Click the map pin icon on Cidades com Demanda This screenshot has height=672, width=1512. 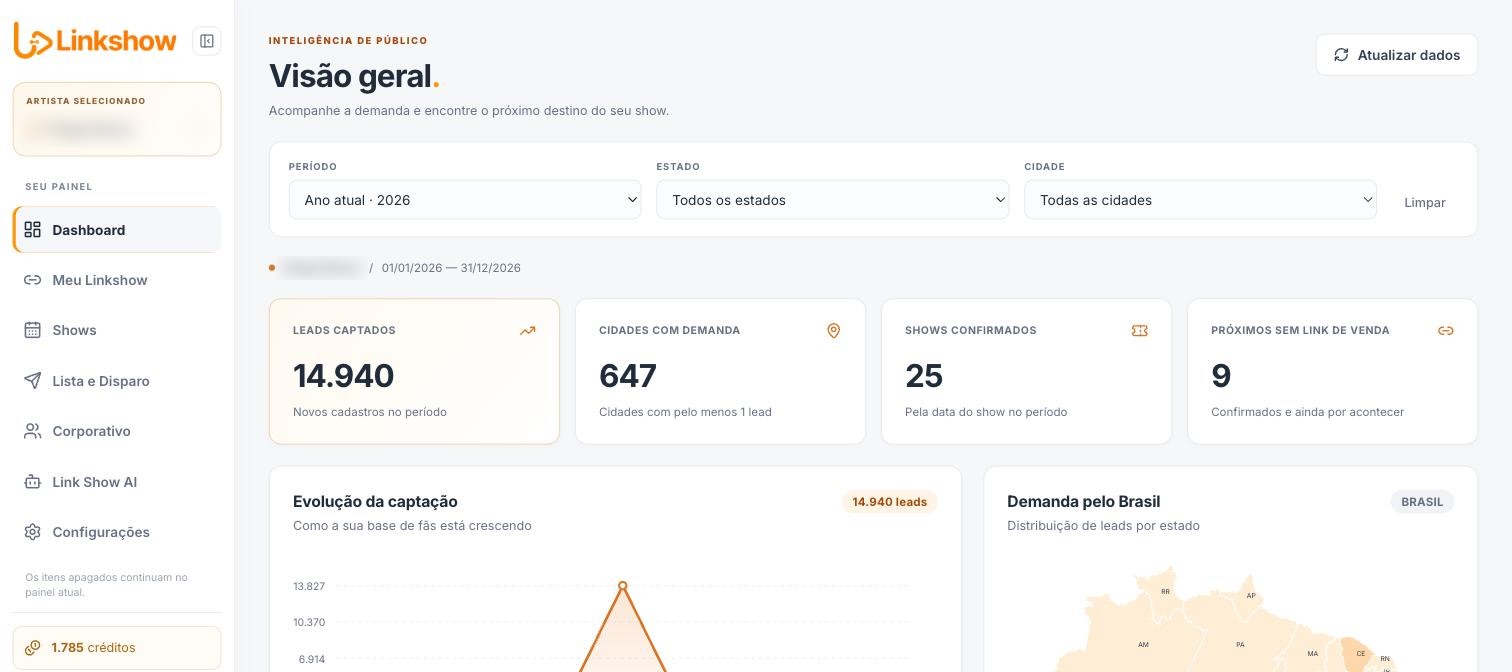pyautogui.click(x=834, y=331)
